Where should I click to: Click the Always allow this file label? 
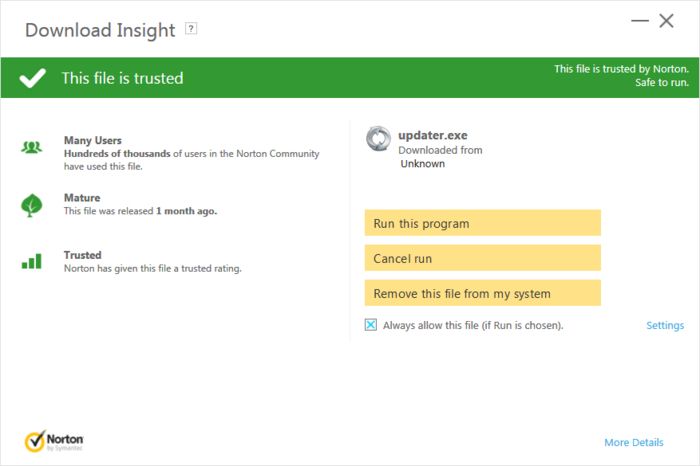pos(473,325)
